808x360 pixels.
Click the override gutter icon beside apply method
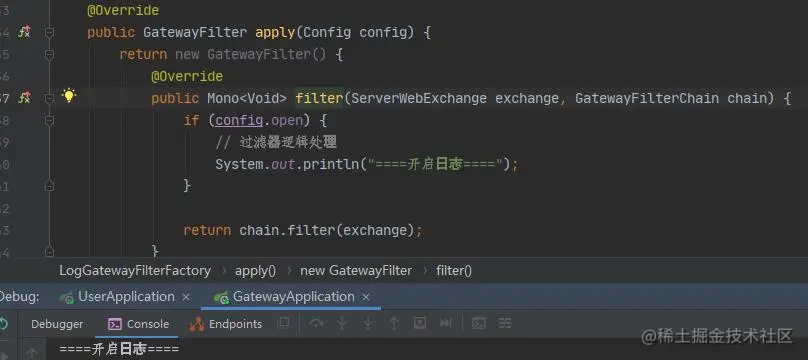click(24, 32)
